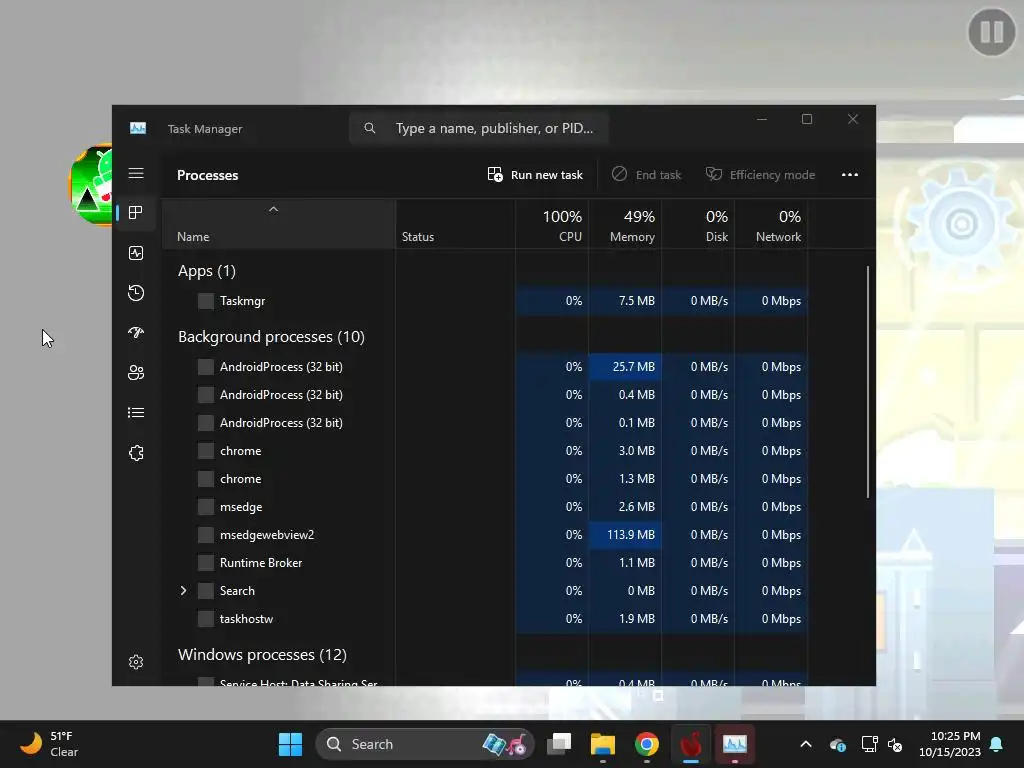Select chrome process using 1.3 MB
Screen dimensions: 1024x768
[x=485, y=479]
